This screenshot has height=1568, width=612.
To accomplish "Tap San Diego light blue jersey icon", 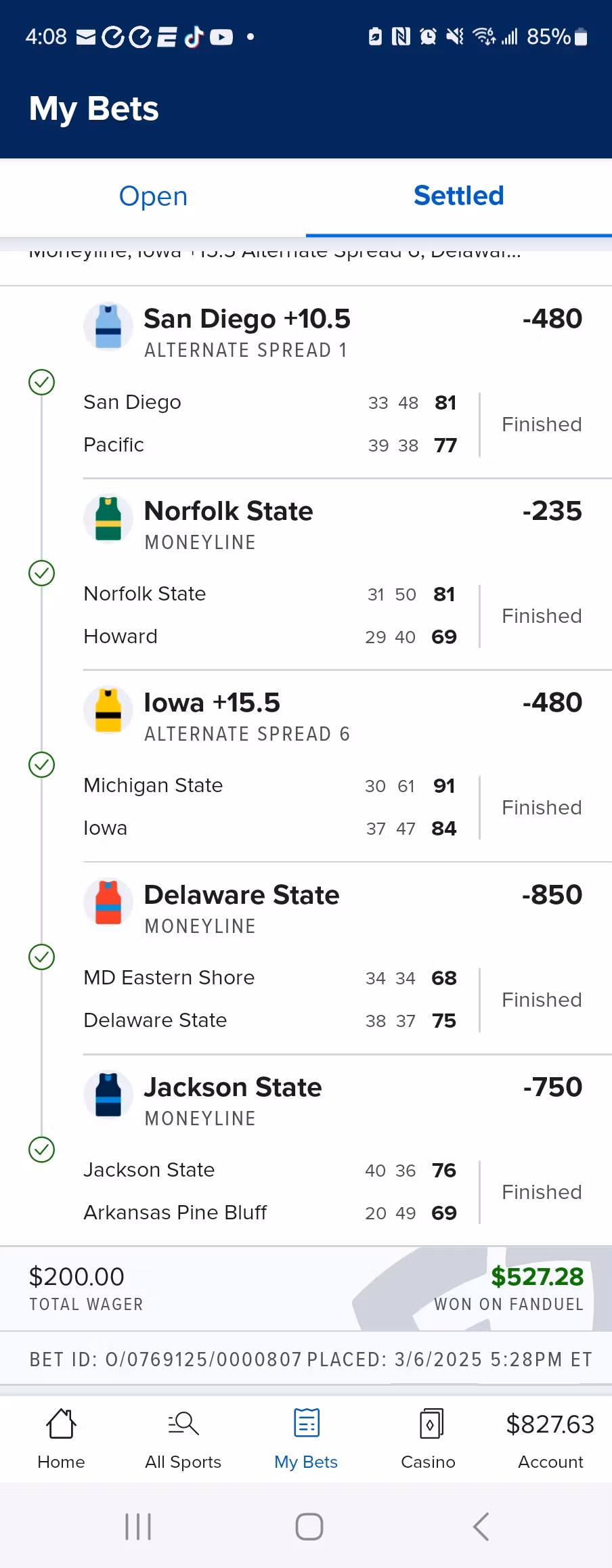I will click(108, 326).
